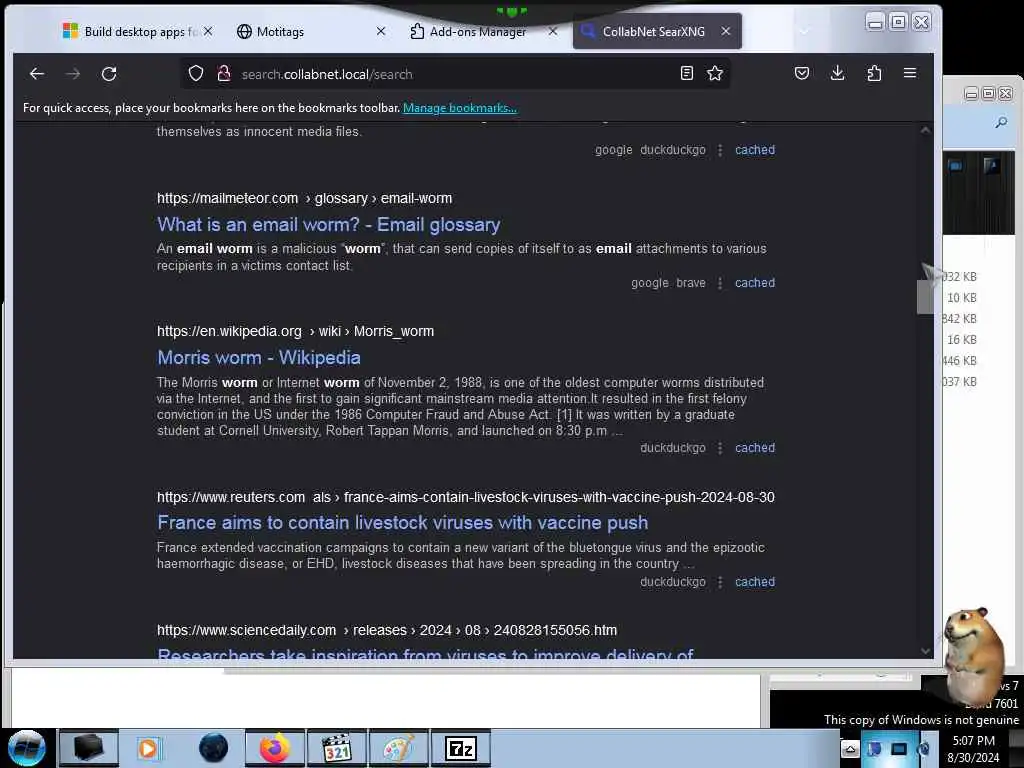This screenshot has width=1024, height=768.
Task: Open the black box taskbar icon
Action: coord(89,748)
